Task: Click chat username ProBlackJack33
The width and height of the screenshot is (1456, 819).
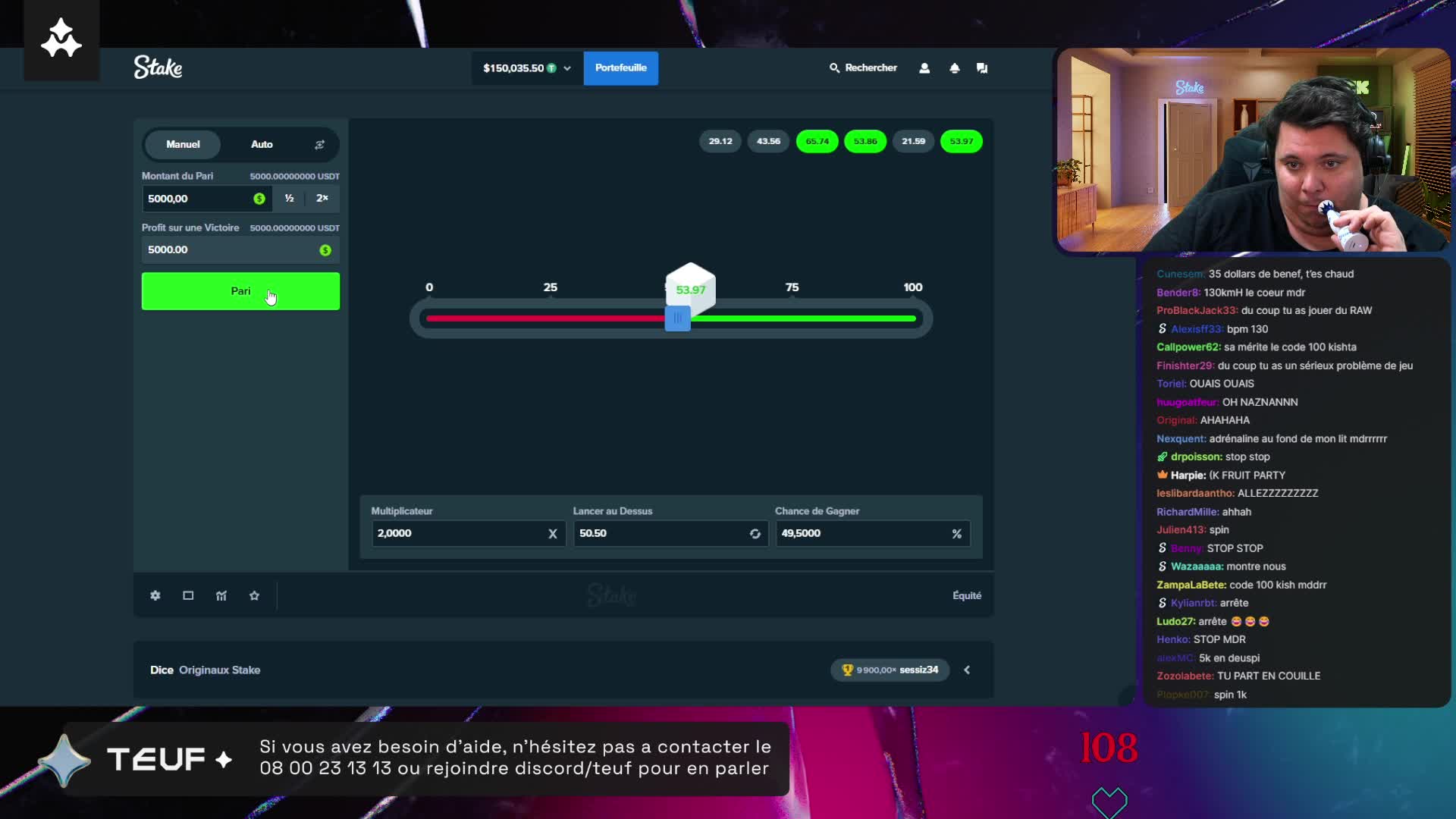Action: click(1197, 311)
